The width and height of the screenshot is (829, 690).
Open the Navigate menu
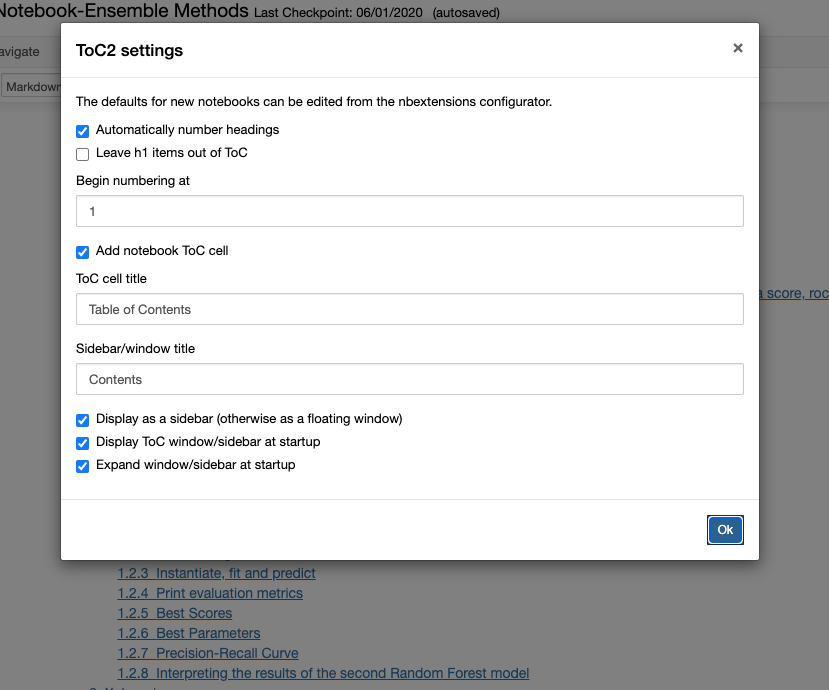point(20,52)
